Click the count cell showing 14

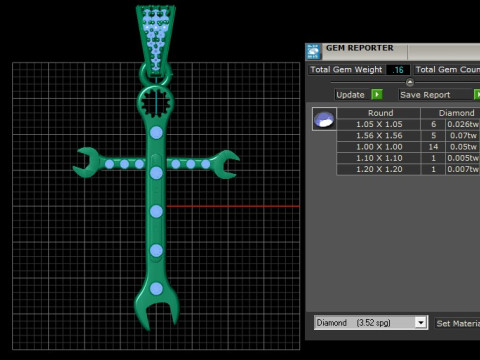pyautogui.click(x=433, y=147)
